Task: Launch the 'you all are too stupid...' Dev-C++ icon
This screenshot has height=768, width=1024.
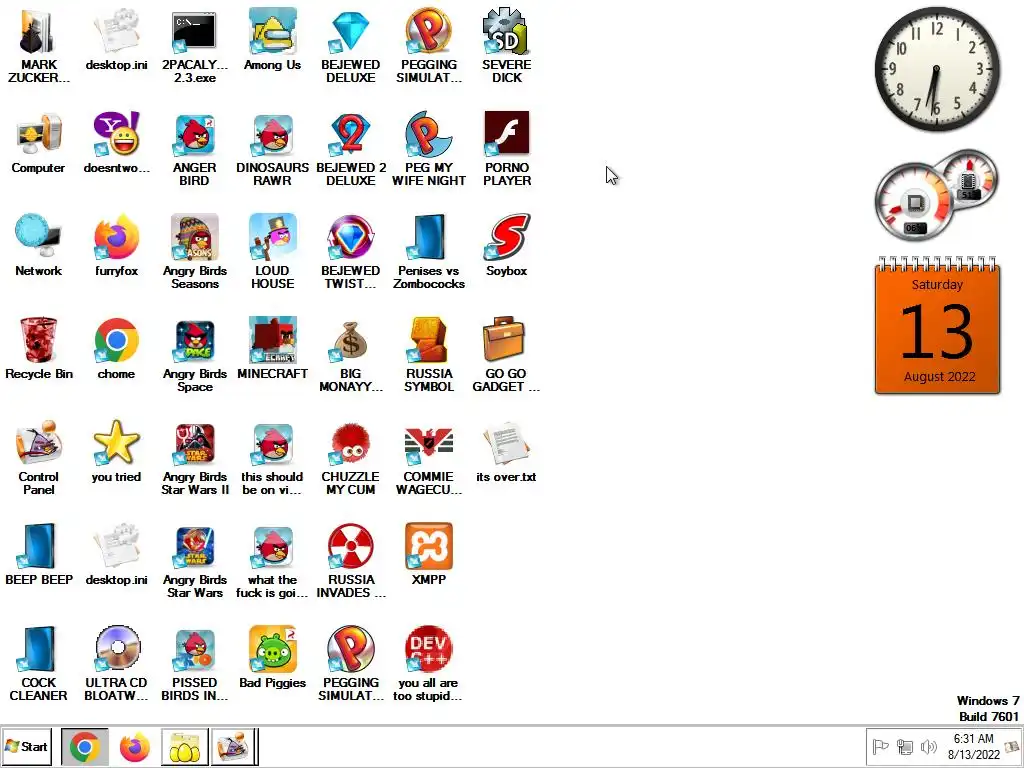Action: [428, 665]
